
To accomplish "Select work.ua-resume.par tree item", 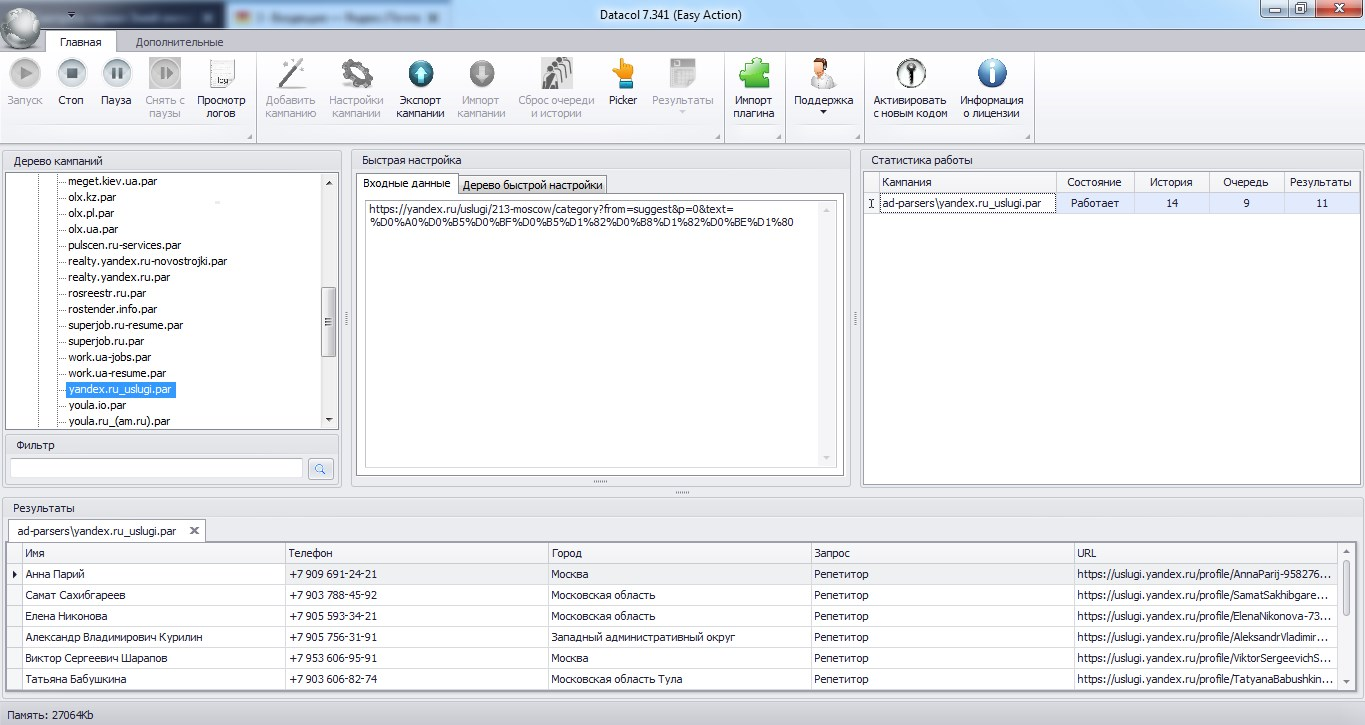I will [x=116, y=373].
